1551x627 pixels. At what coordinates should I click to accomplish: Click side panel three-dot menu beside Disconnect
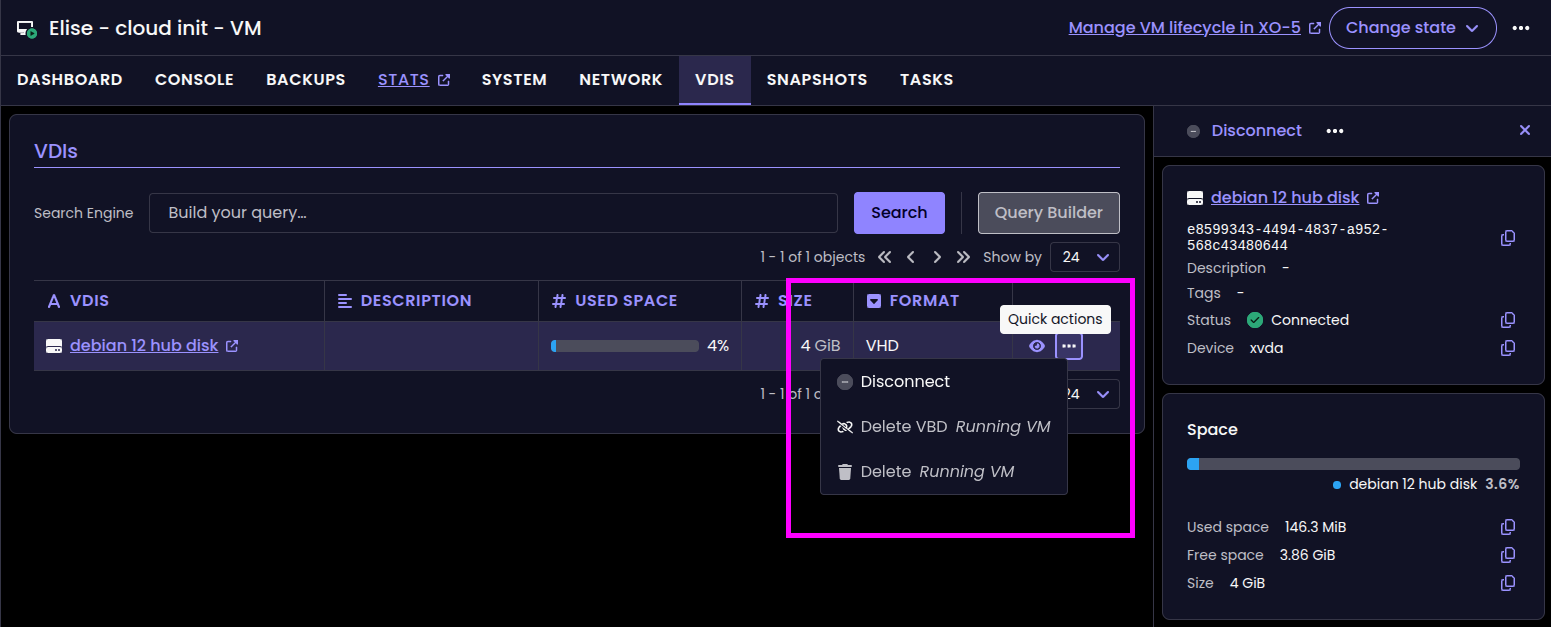[1335, 131]
